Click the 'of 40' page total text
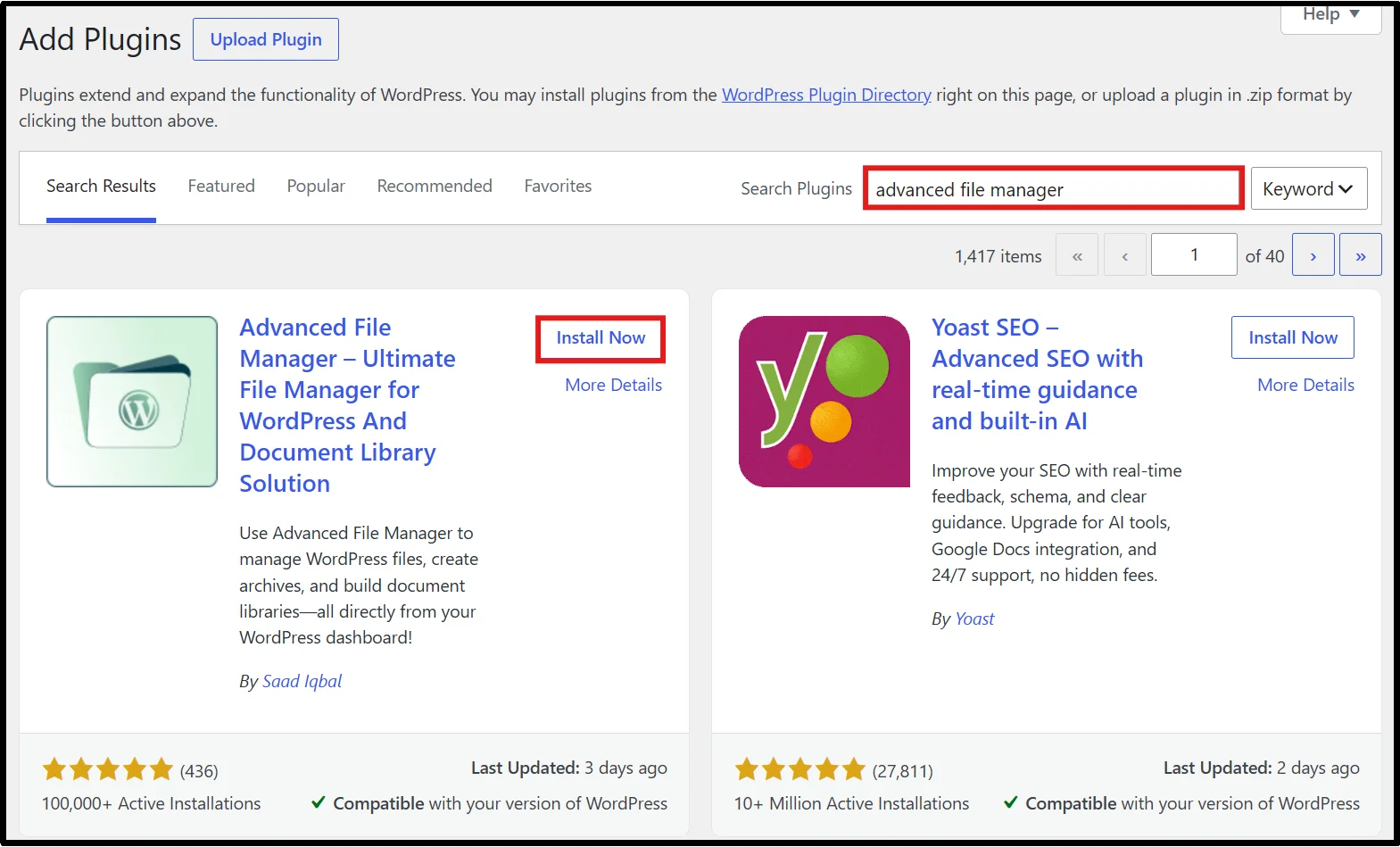The height and width of the screenshot is (847, 1400). point(1264,256)
